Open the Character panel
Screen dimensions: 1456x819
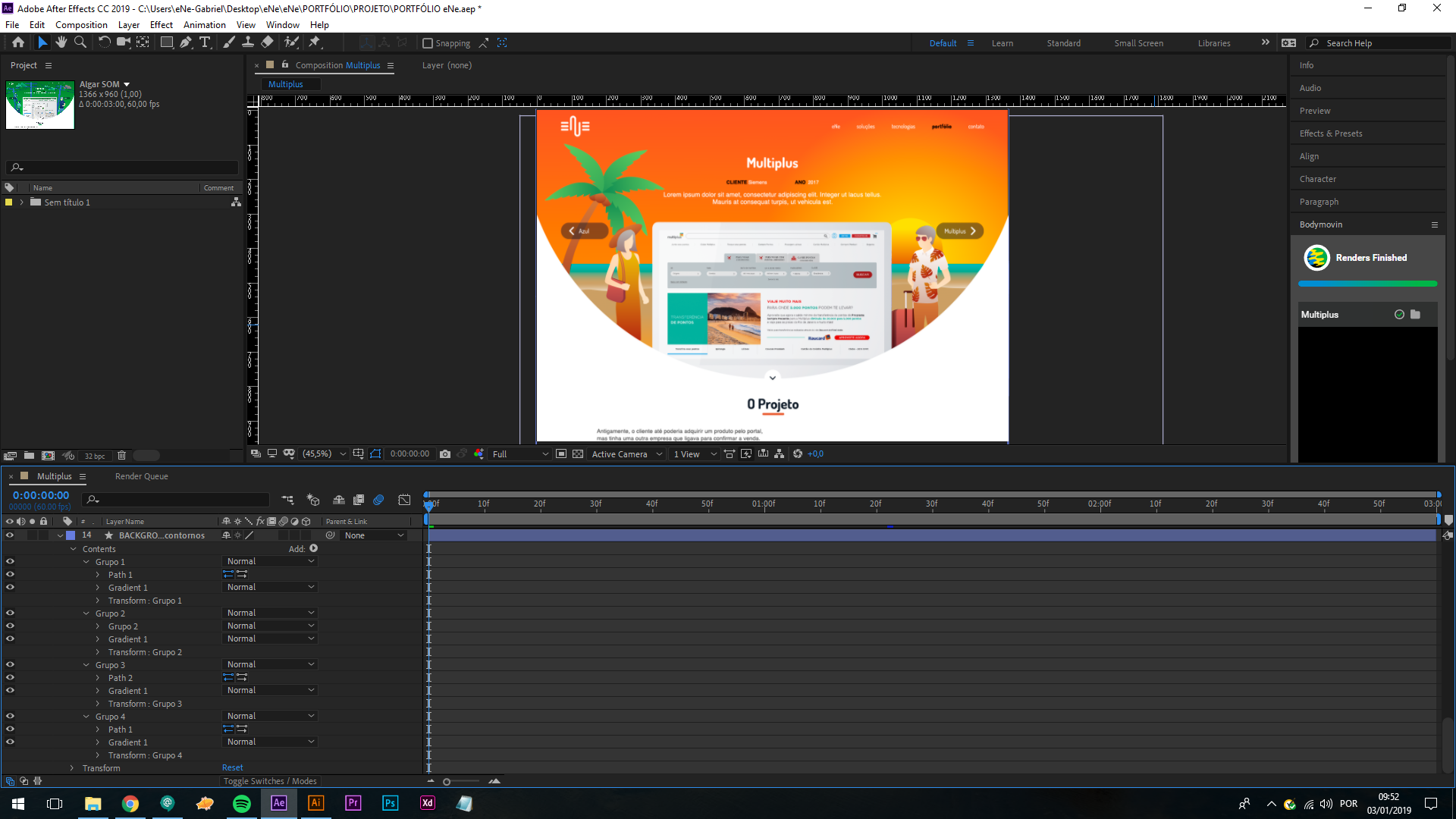click(1317, 179)
